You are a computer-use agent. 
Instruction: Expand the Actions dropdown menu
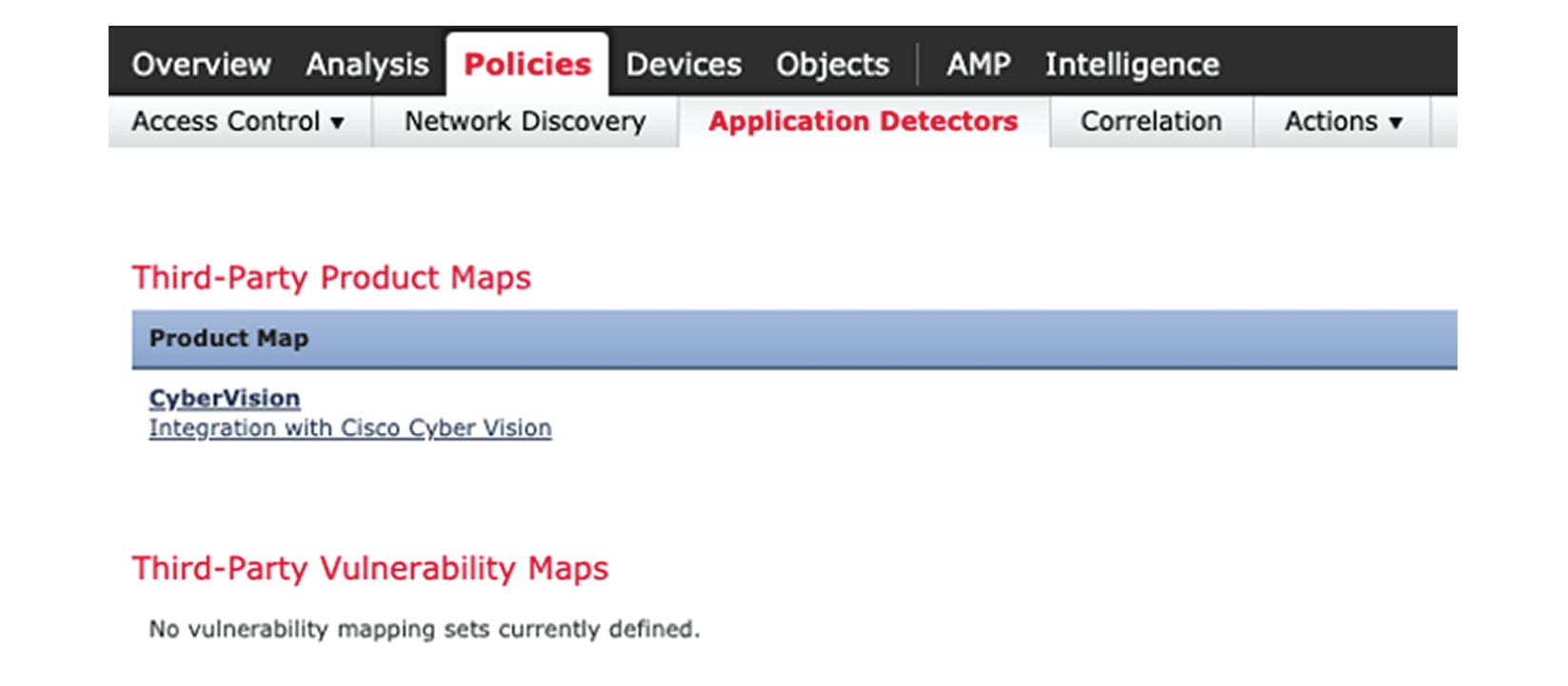pos(1342,122)
